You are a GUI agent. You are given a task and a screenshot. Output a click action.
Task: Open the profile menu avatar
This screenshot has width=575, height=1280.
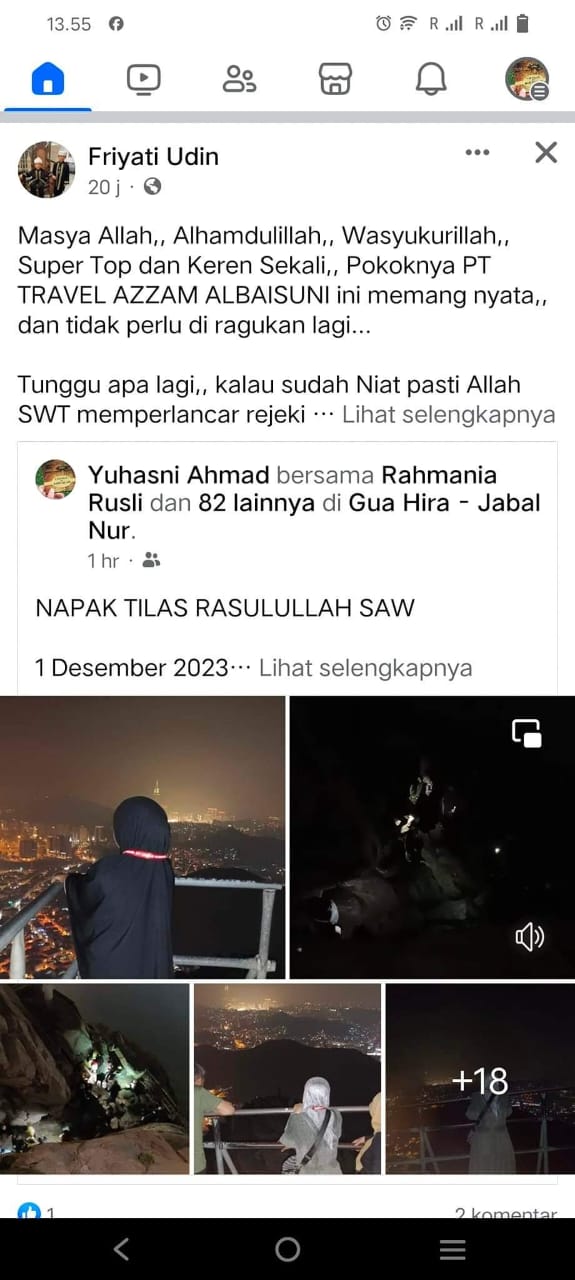pyautogui.click(x=527, y=79)
